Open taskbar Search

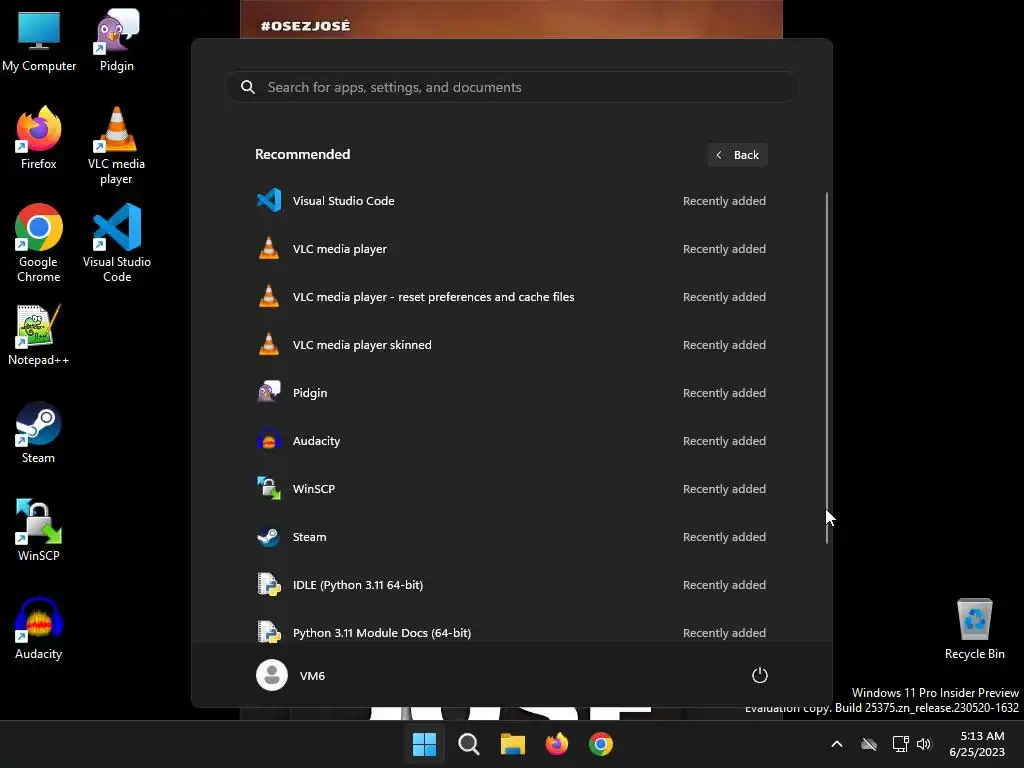pos(469,744)
